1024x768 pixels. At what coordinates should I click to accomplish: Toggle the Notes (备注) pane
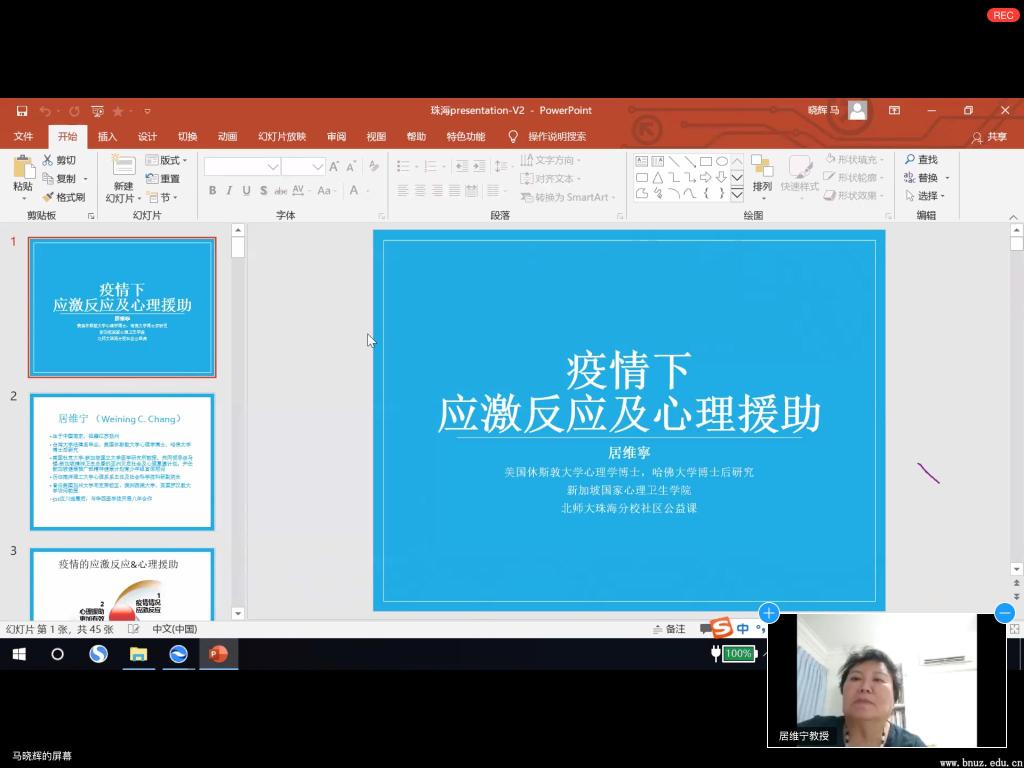pos(668,629)
